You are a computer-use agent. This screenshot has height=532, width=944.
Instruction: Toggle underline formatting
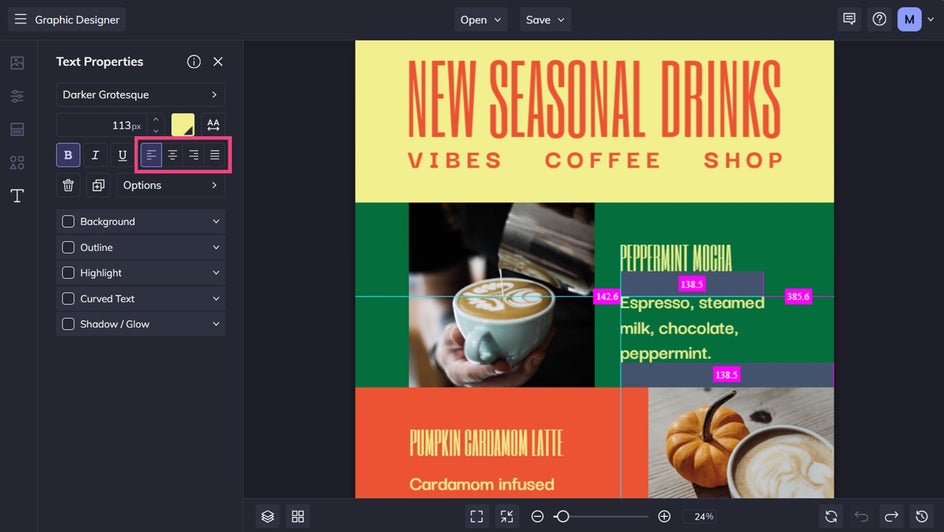122,155
